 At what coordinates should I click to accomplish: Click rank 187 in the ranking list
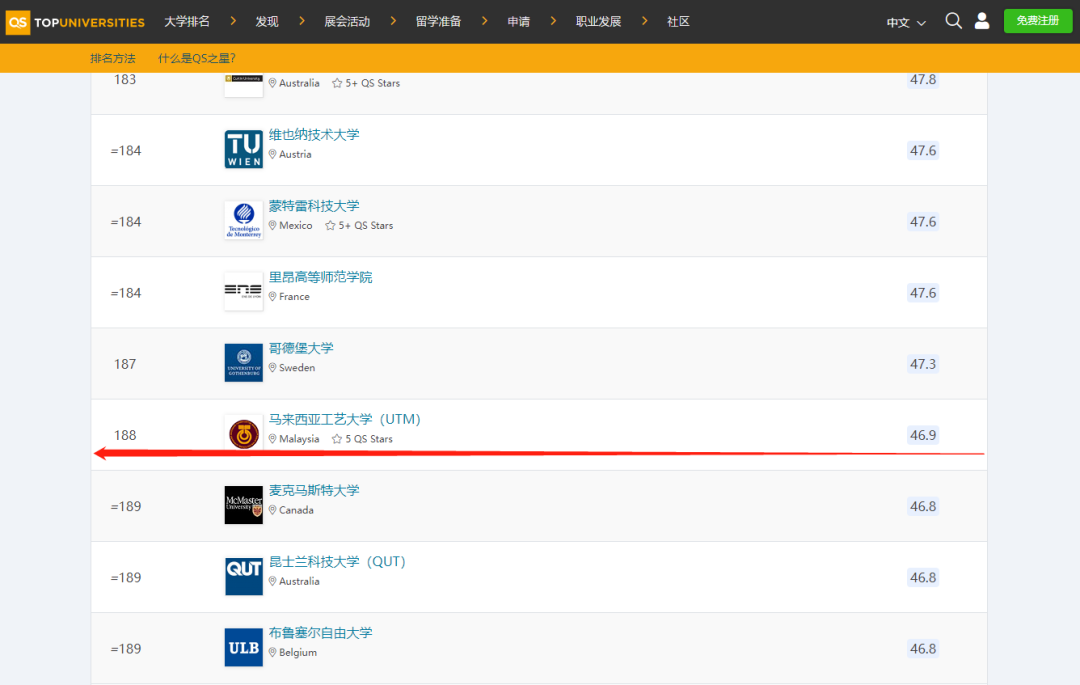(x=125, y=364)
